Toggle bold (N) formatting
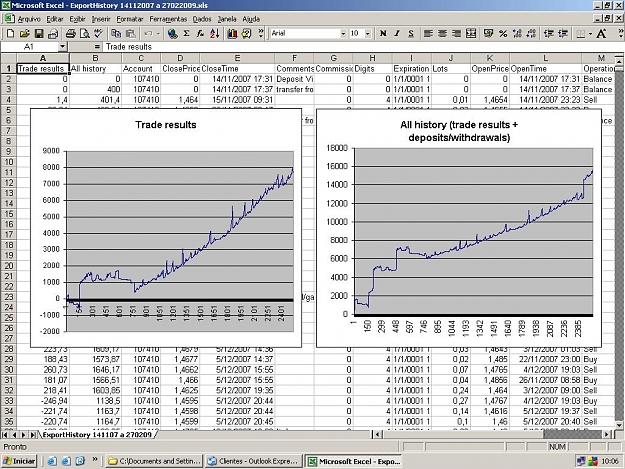The height and width of the screenshot is (469, 625). [383, 33]
